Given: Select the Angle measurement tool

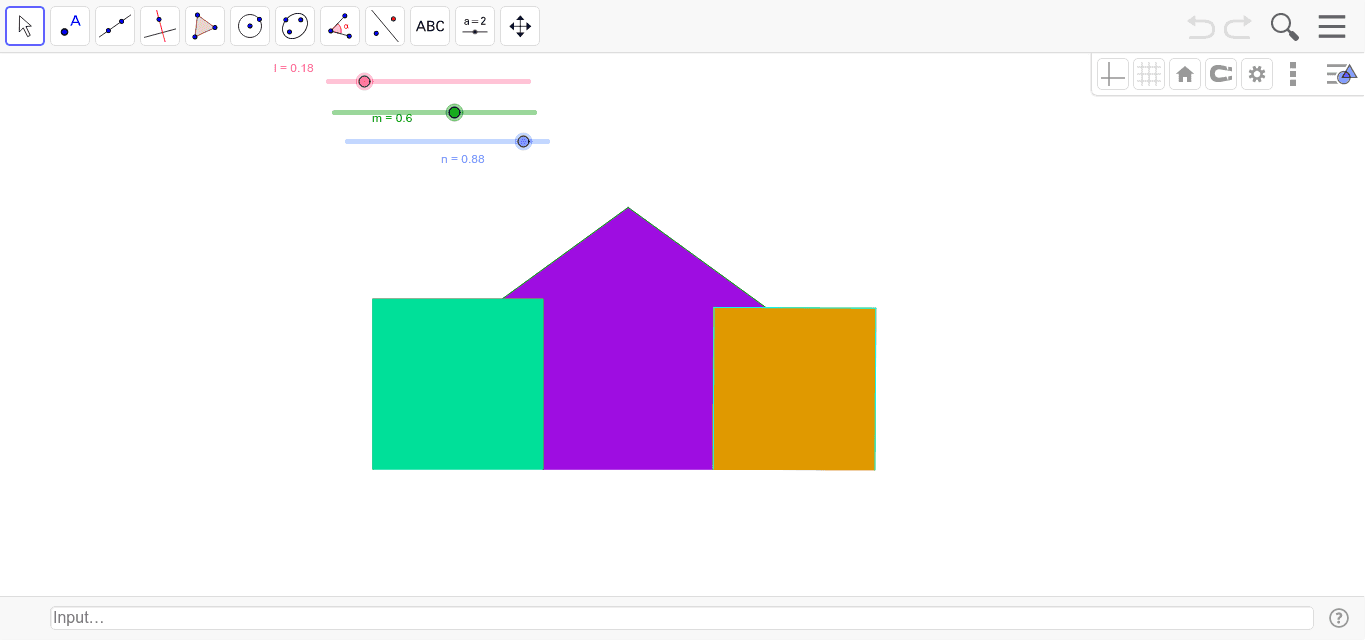Looking at the screenshot, I should pos(340,26).
